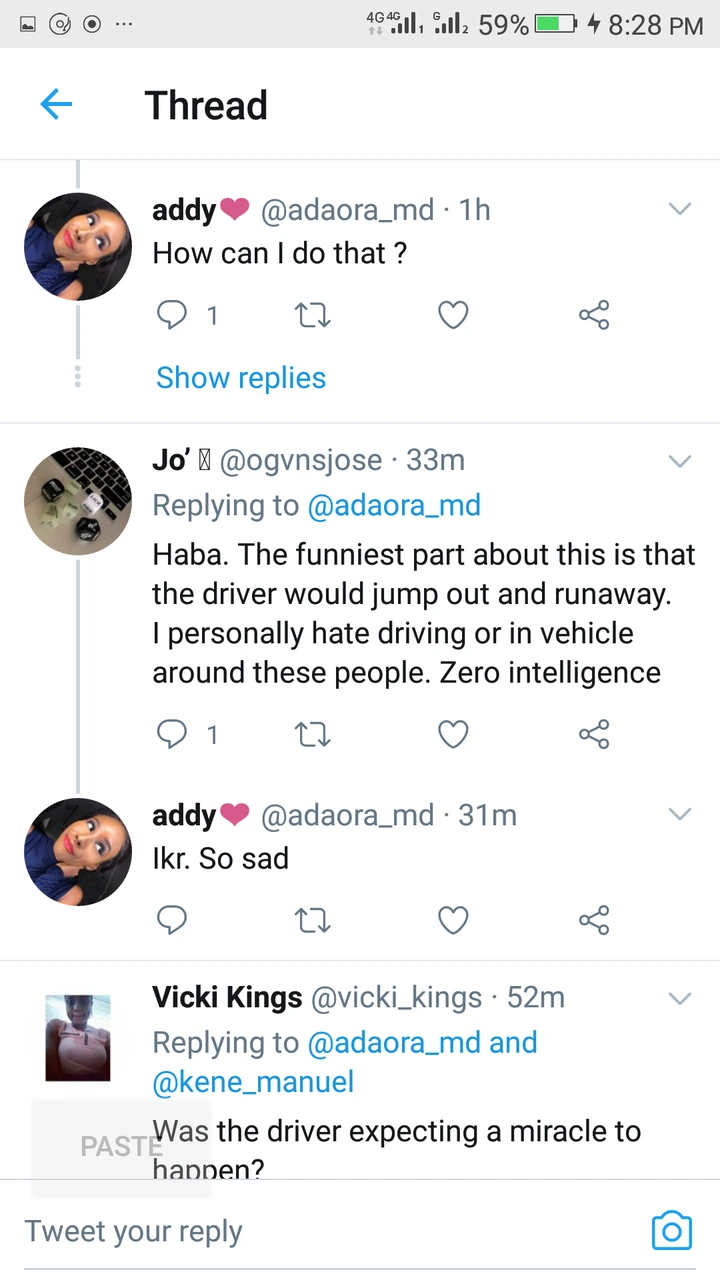Share Jo's tweet about the driver
The width and height of the screenshot is (720, 1280).
(x=593, y=735)
